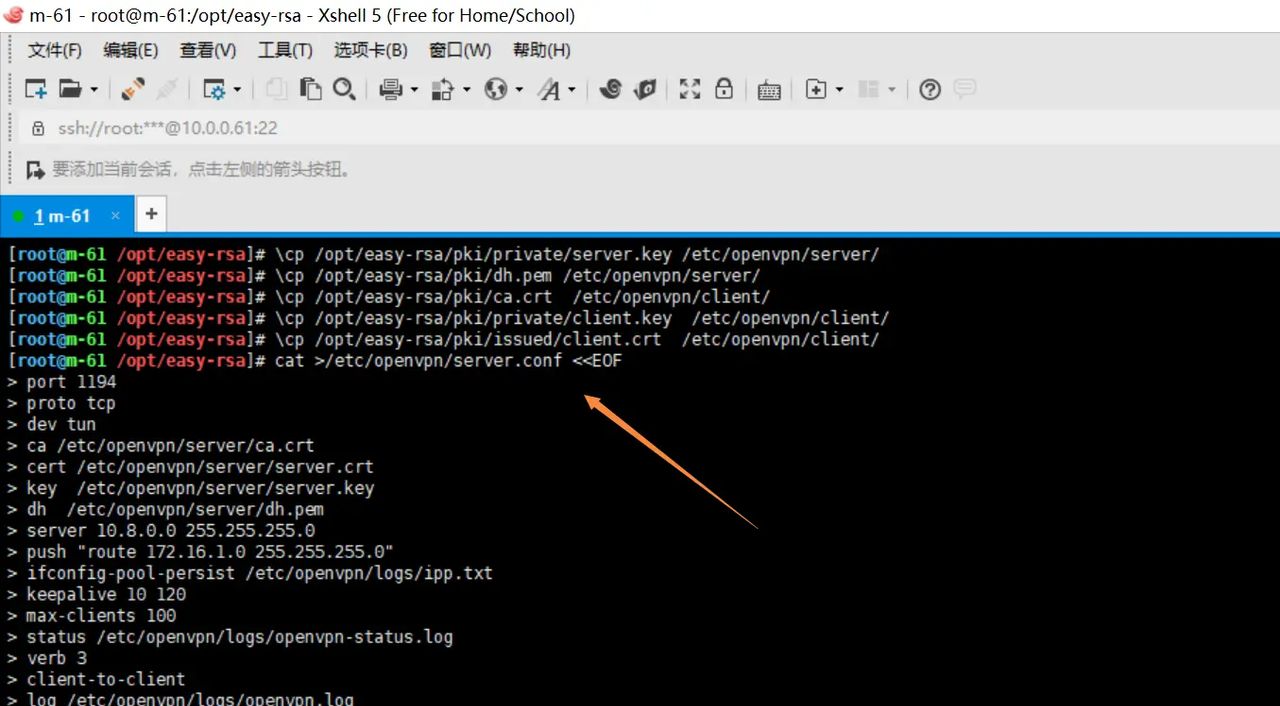Viewport: 1280px width, 706px height.
Task: Expand the new terminal tab dropdown arrow
Action: (838, 89)
